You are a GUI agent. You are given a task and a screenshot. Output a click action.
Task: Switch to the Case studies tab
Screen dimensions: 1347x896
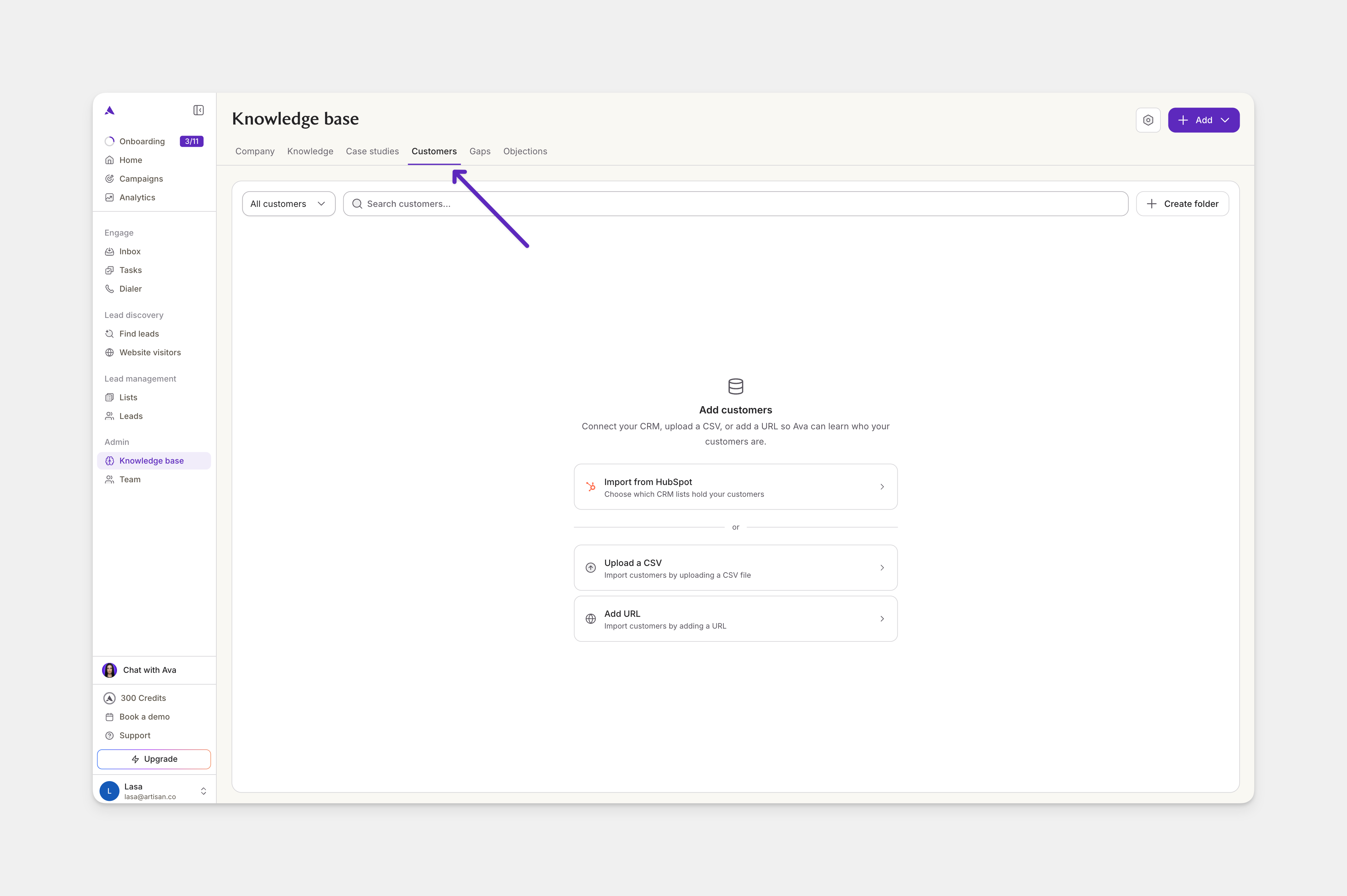[x=372, y=152]
